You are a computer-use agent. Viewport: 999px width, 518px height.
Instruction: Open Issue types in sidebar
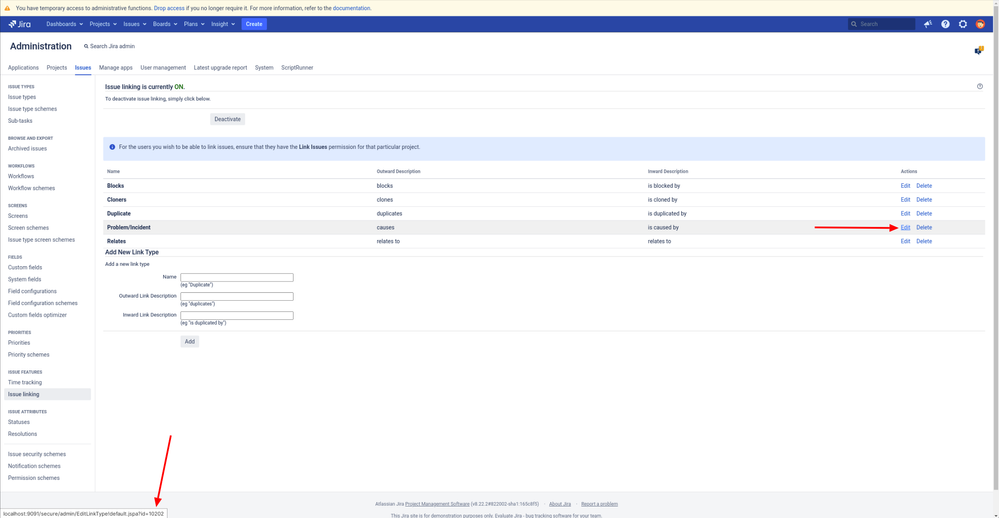pos(22,97)
